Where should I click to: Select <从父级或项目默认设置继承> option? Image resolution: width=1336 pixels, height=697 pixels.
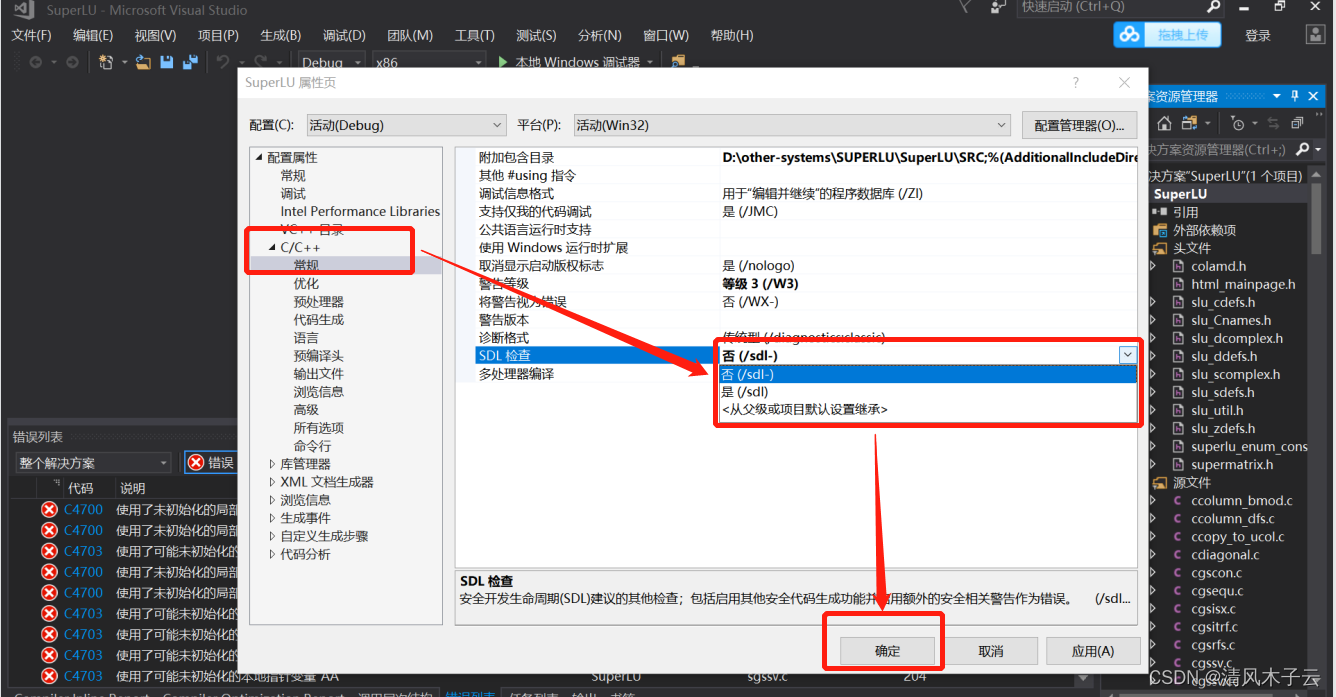(x=928, y=409)
